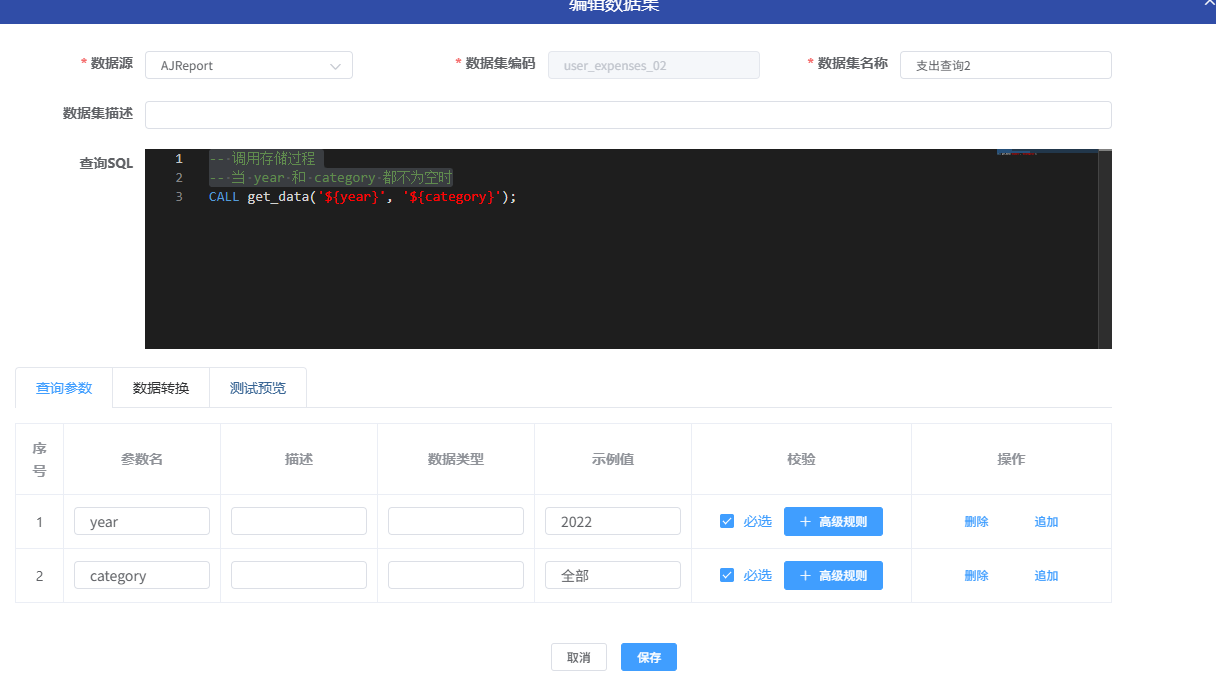Click the 数据集描述 input field
Image resolution: width=1216 pixels, height=682 pixels.
(628, 115)
